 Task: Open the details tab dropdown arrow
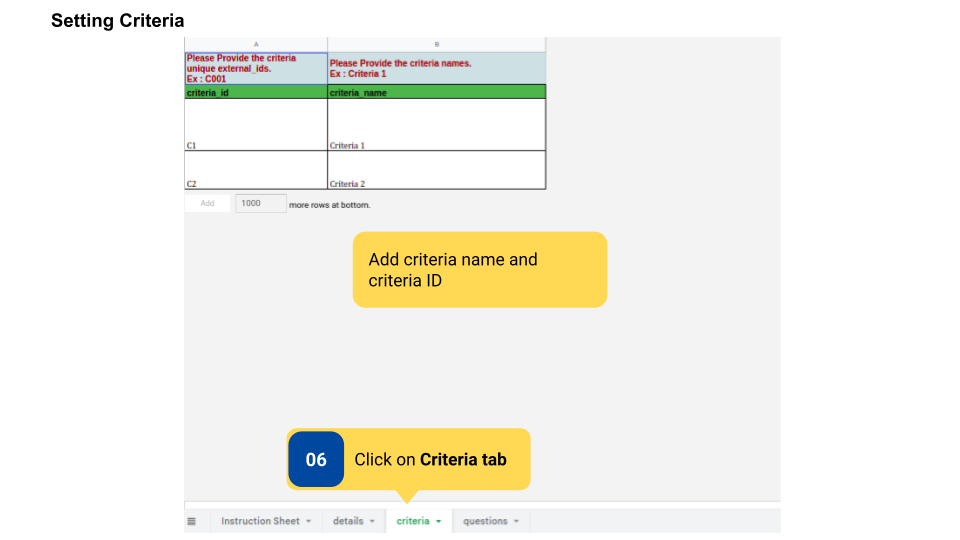372,521
